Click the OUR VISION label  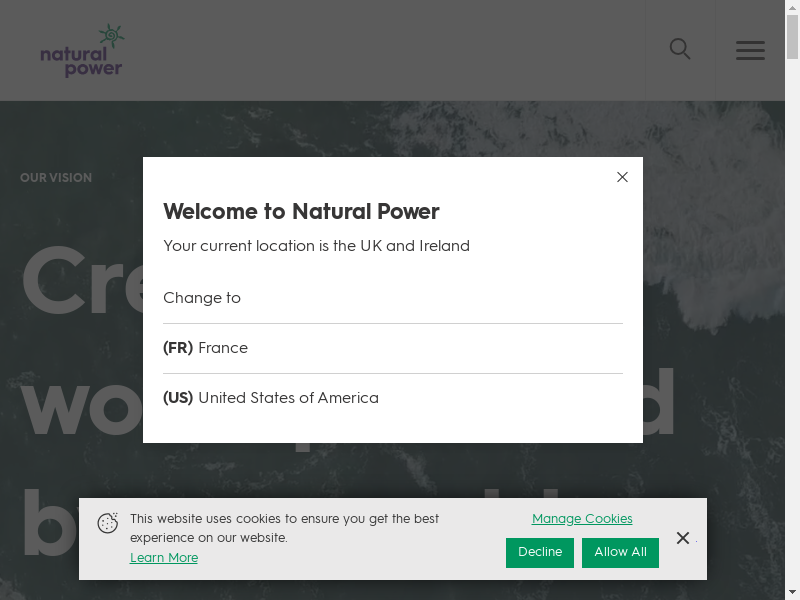(x=56, y=178)
